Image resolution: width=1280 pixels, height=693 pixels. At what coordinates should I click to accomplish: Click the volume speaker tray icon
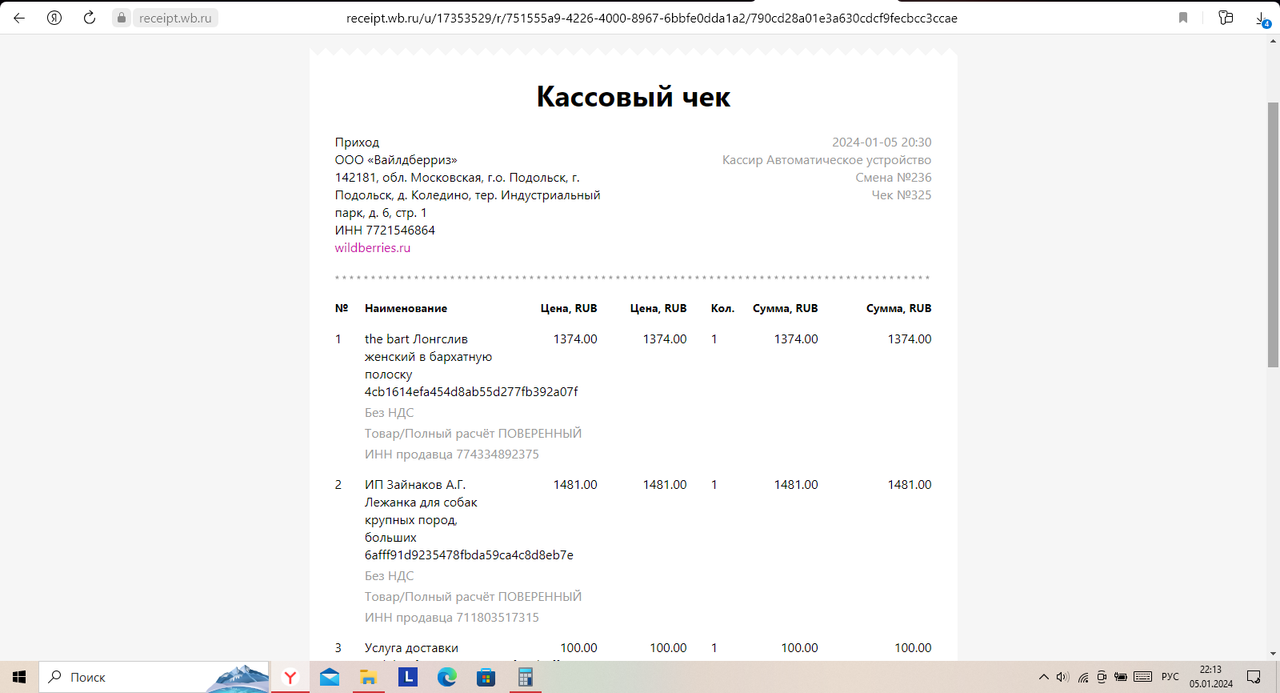[x=1062, y=677]
